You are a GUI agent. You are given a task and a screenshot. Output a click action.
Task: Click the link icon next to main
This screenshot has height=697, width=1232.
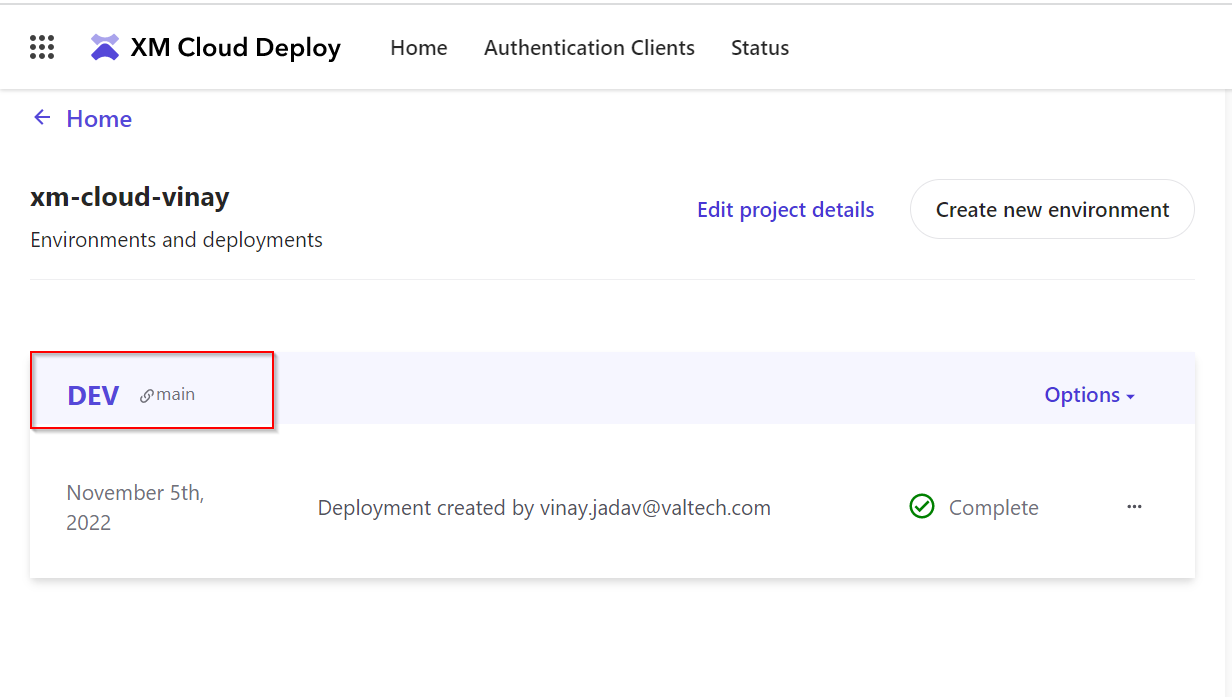147,395
